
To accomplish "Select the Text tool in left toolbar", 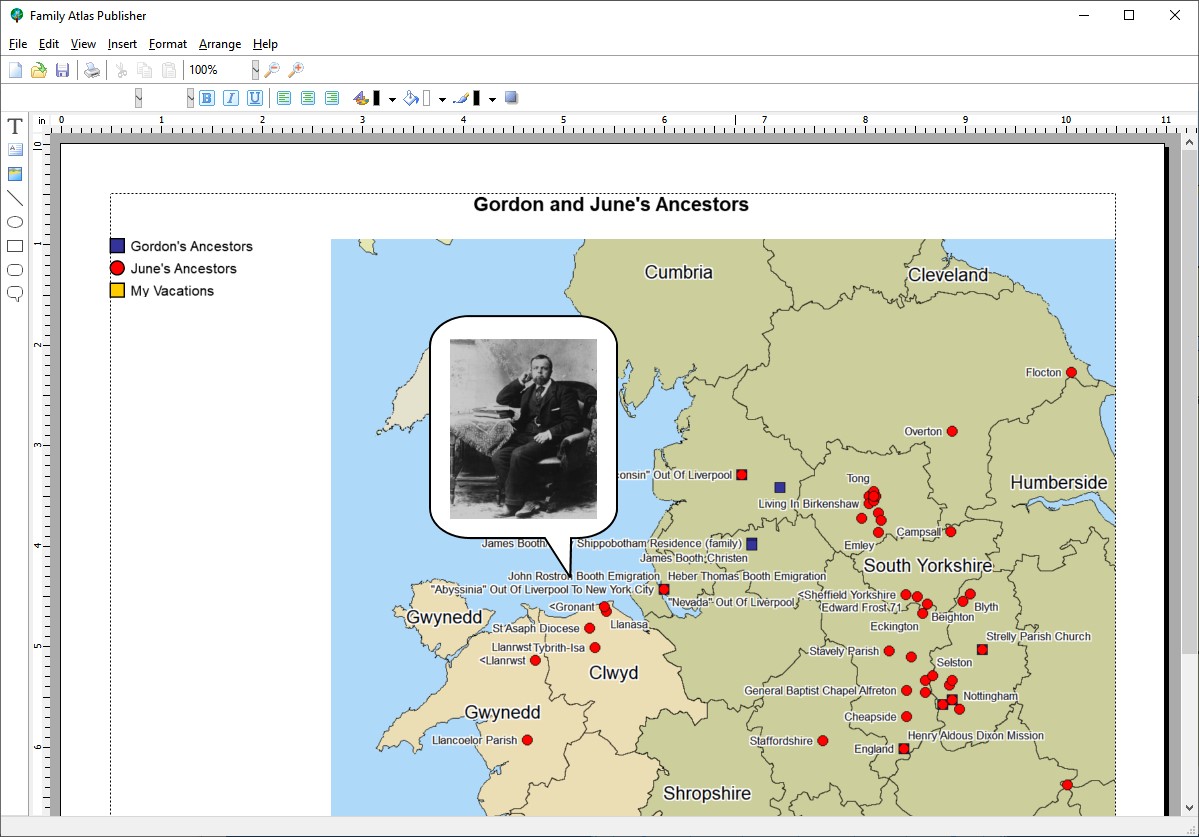I will [15, 126].
